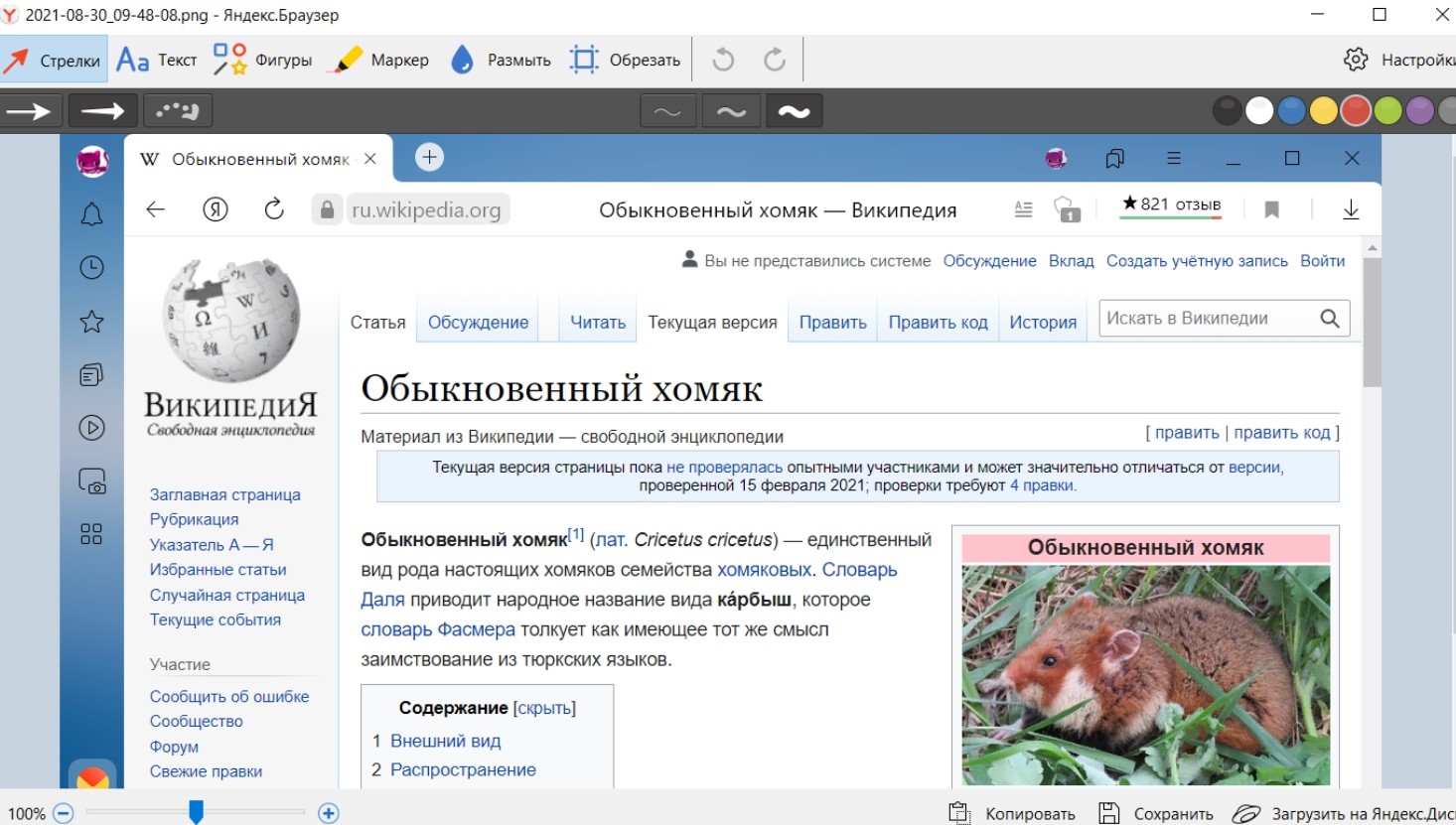Select the bold straight arrow style

click(103, 111)
